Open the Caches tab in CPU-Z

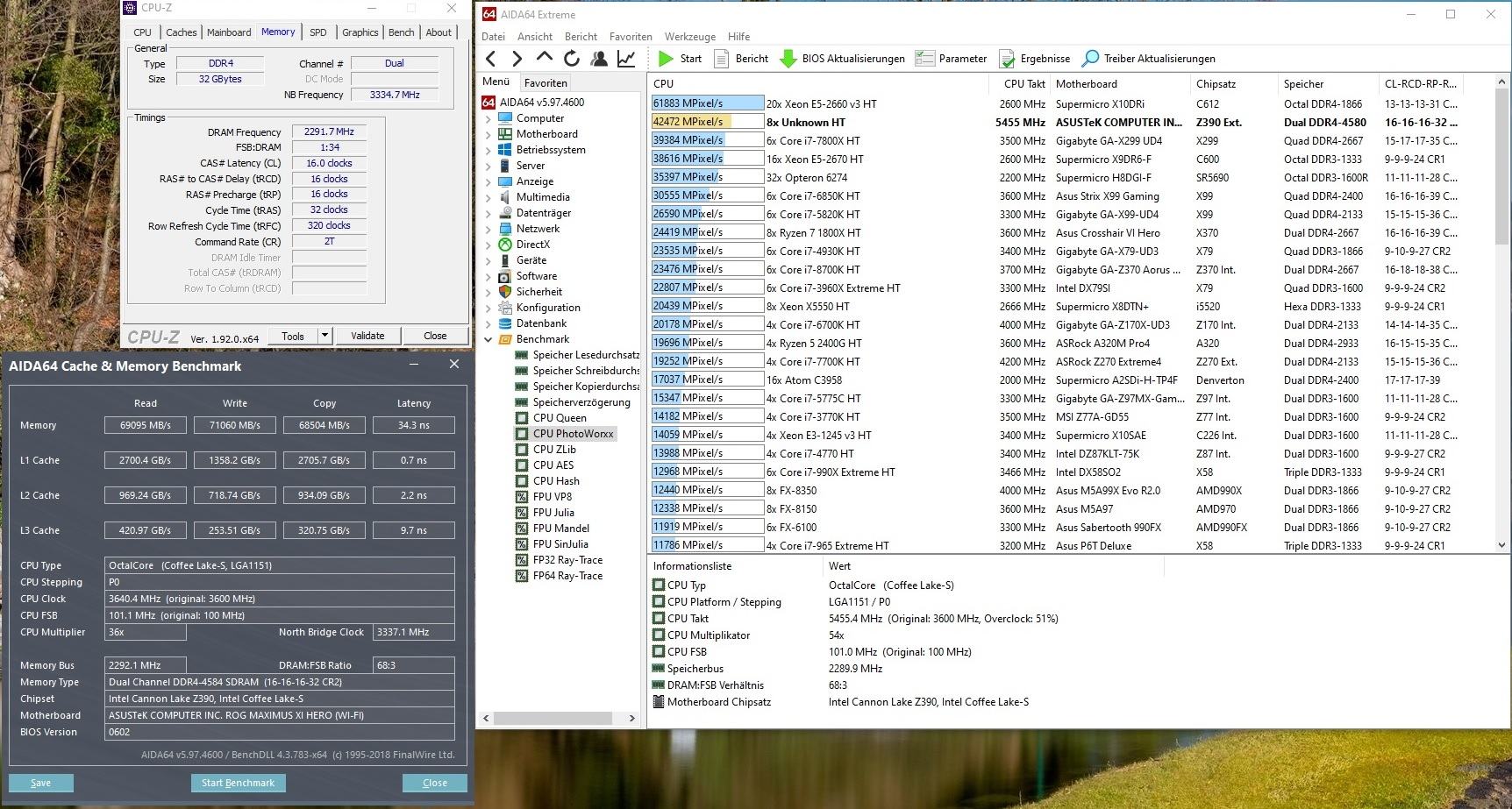pos(182,32)
